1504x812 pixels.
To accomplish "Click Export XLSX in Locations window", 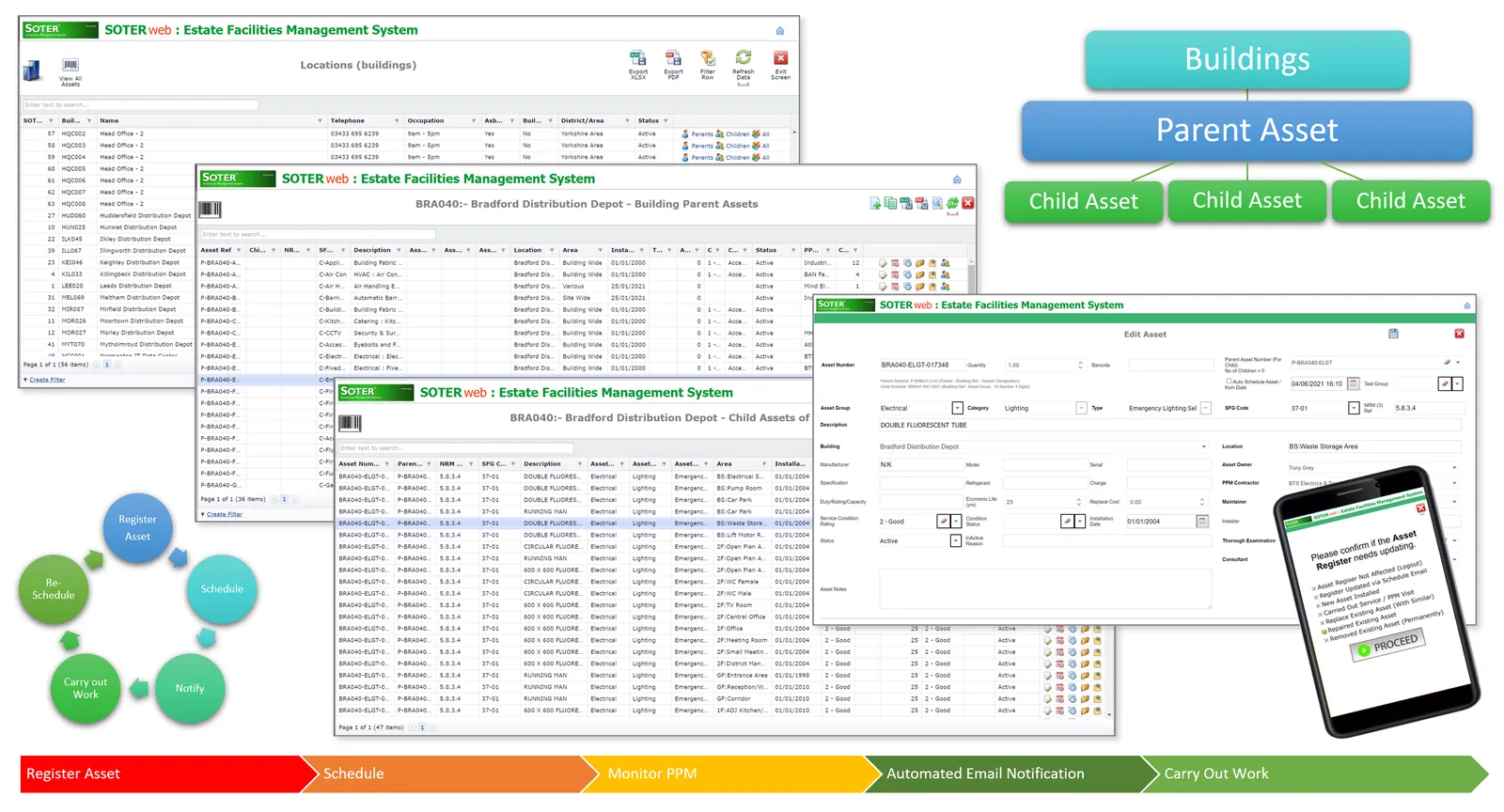I will point(638,64).
